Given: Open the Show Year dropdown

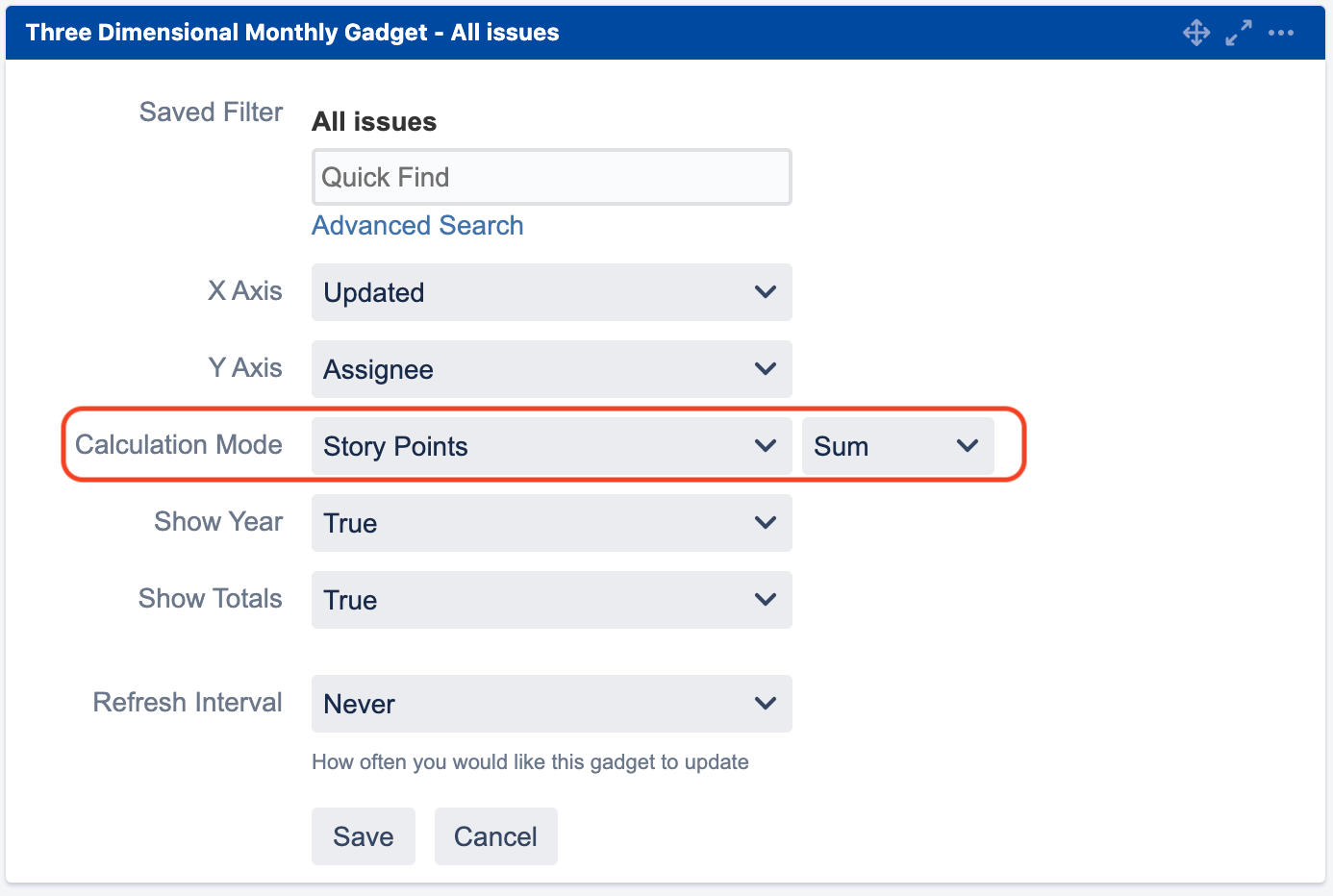Looking at the screenshot, I should point(551,523).
